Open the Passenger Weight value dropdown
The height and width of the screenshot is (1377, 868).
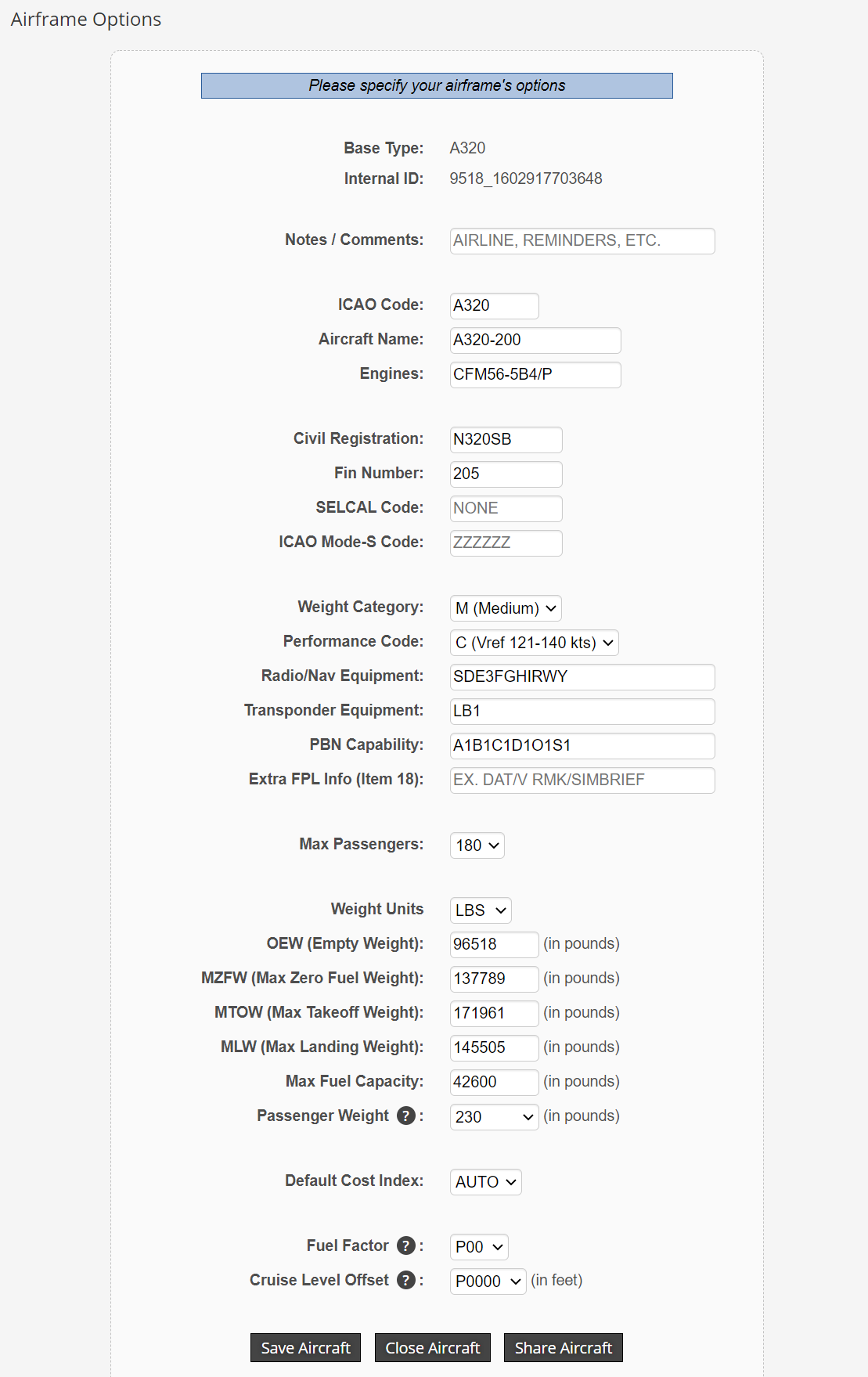click(494, 1117)
